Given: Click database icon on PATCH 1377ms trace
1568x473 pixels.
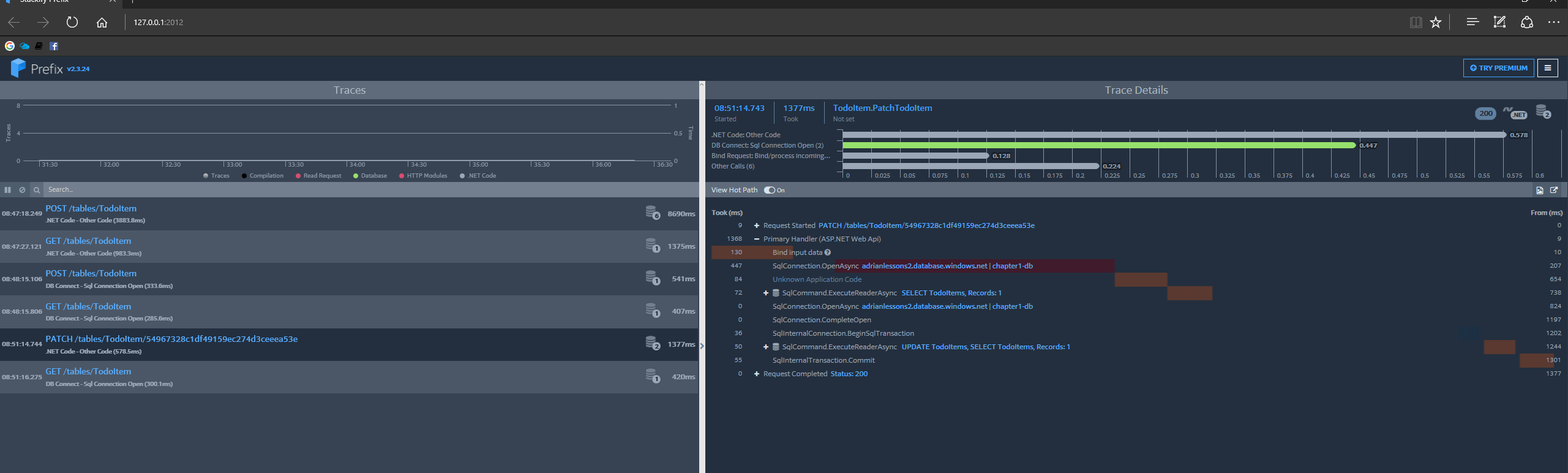Looking at the screenshot, I should 653,343.
